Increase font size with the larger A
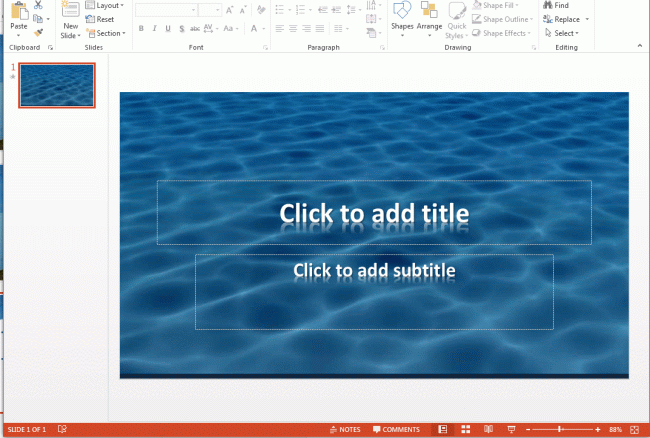Image resolution: width=650 pixels, height=438 pixels. [x=229, y=10]
